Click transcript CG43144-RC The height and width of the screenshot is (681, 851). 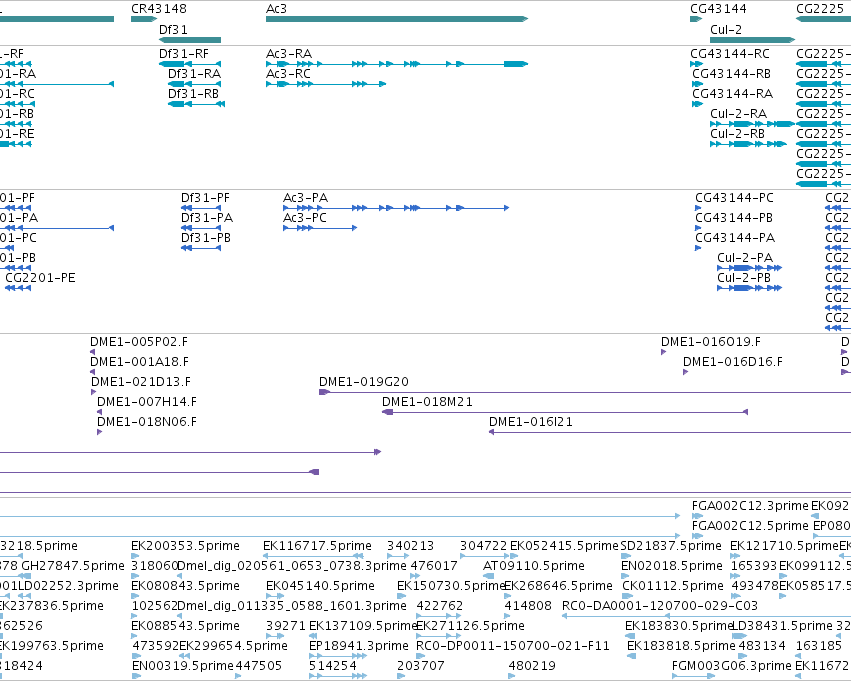730,54
